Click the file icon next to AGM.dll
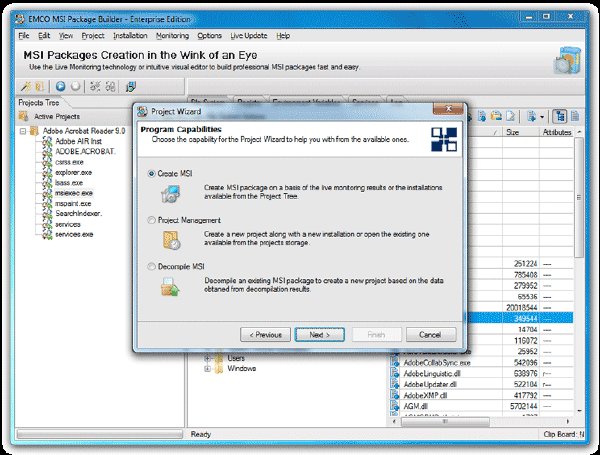 395,406
